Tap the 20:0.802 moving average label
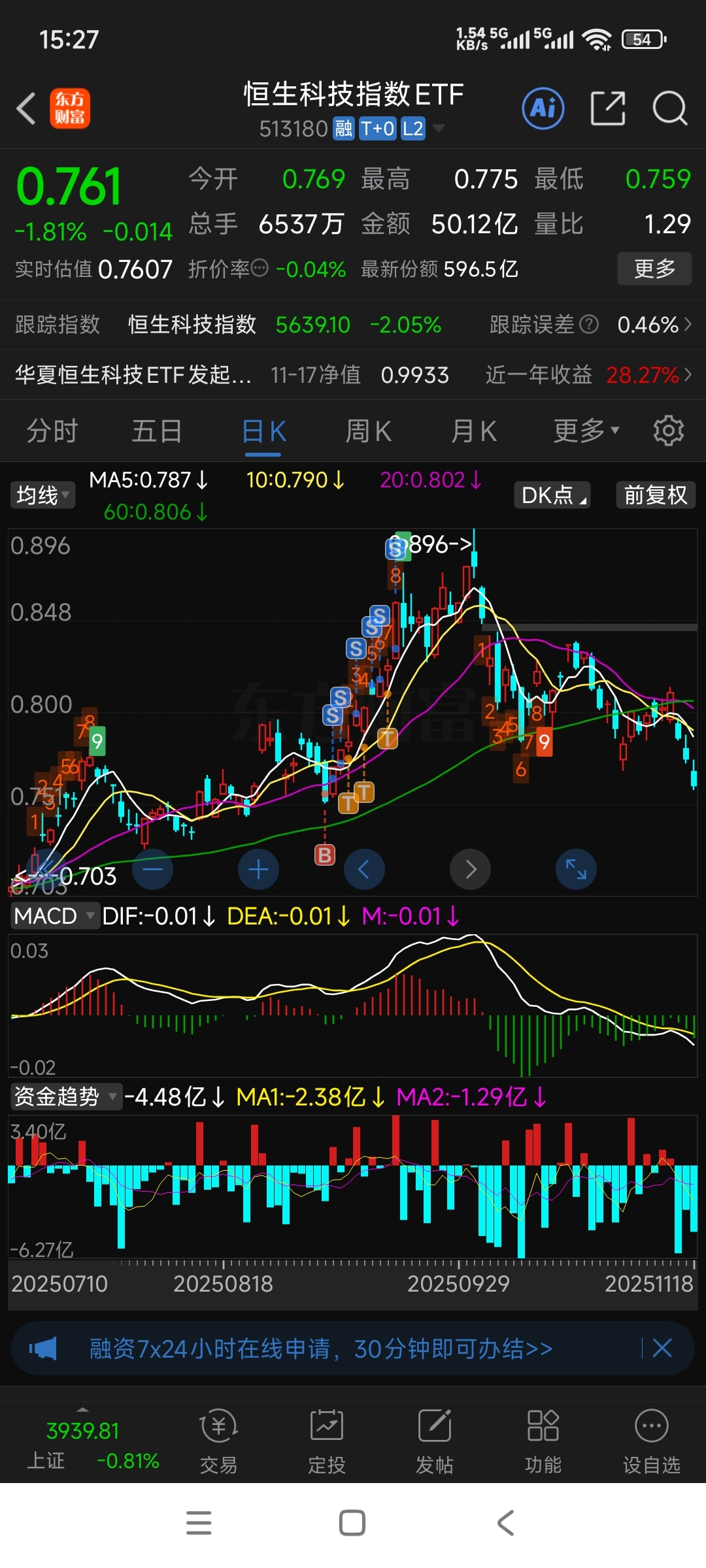This screenshot has width=706, height=1568. 431,480
